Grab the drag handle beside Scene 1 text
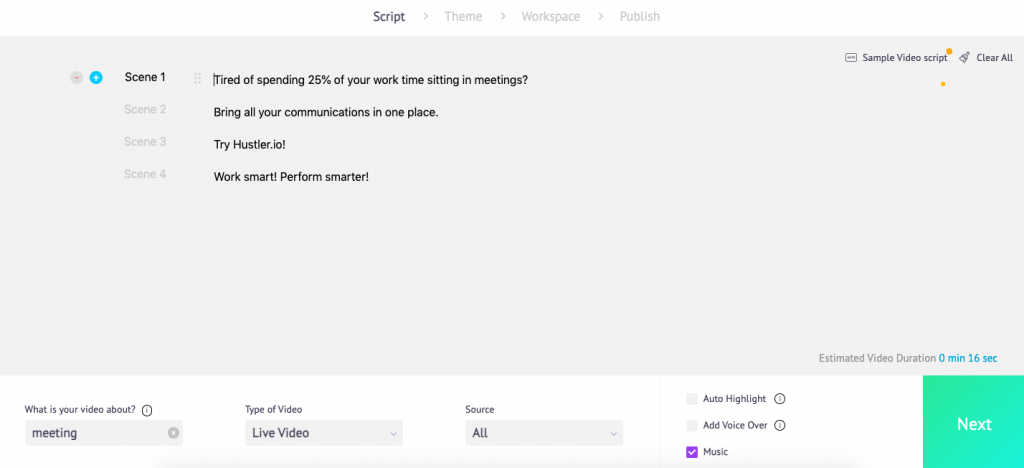Screen dimensions: 1024x468 (197, 78)
